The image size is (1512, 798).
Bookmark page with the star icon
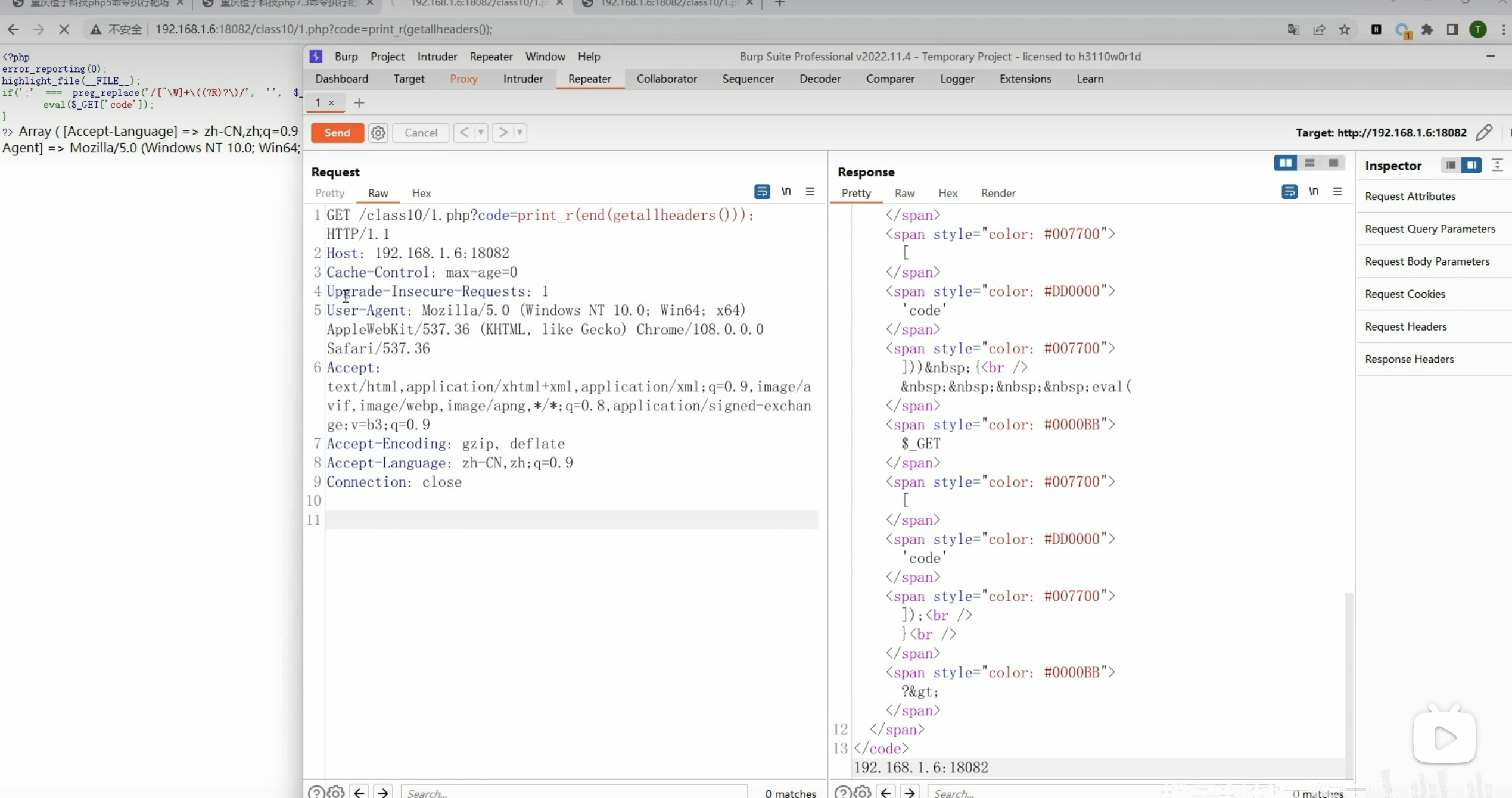point(1345,30)
